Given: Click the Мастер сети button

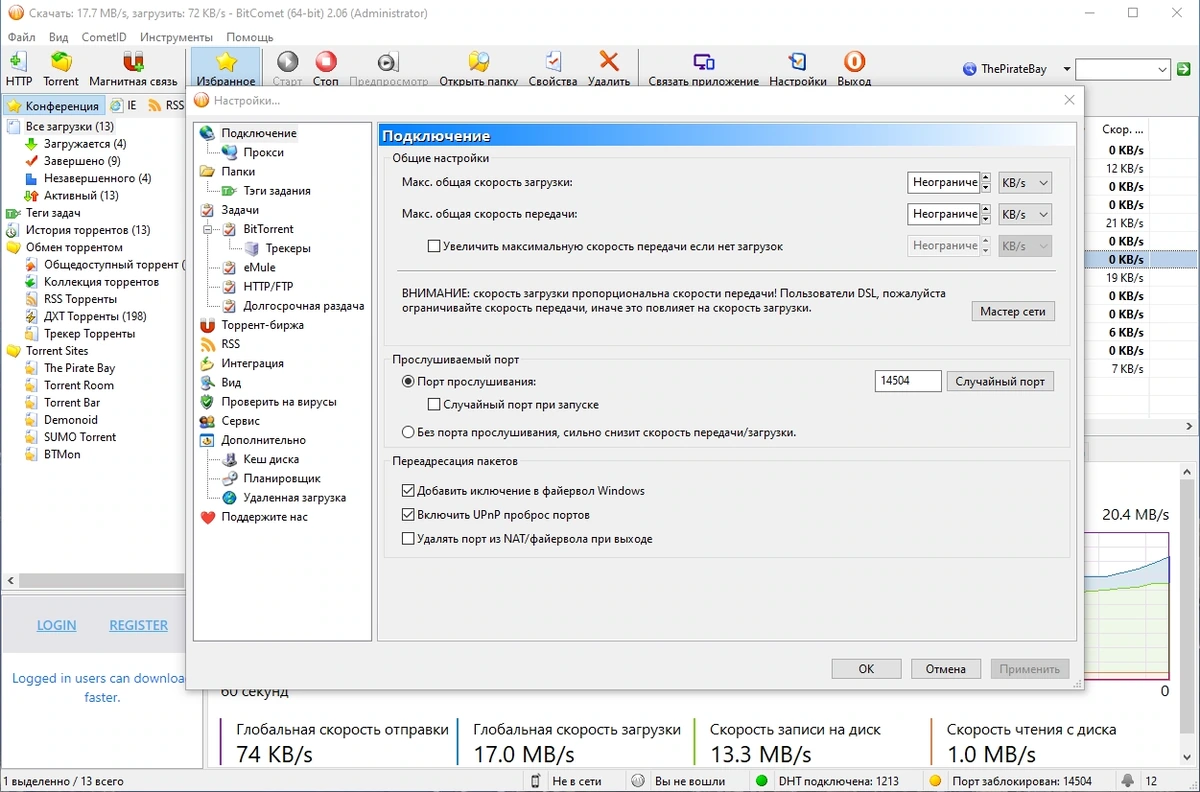Looking at the screenshot, I should pos(1012,311).
